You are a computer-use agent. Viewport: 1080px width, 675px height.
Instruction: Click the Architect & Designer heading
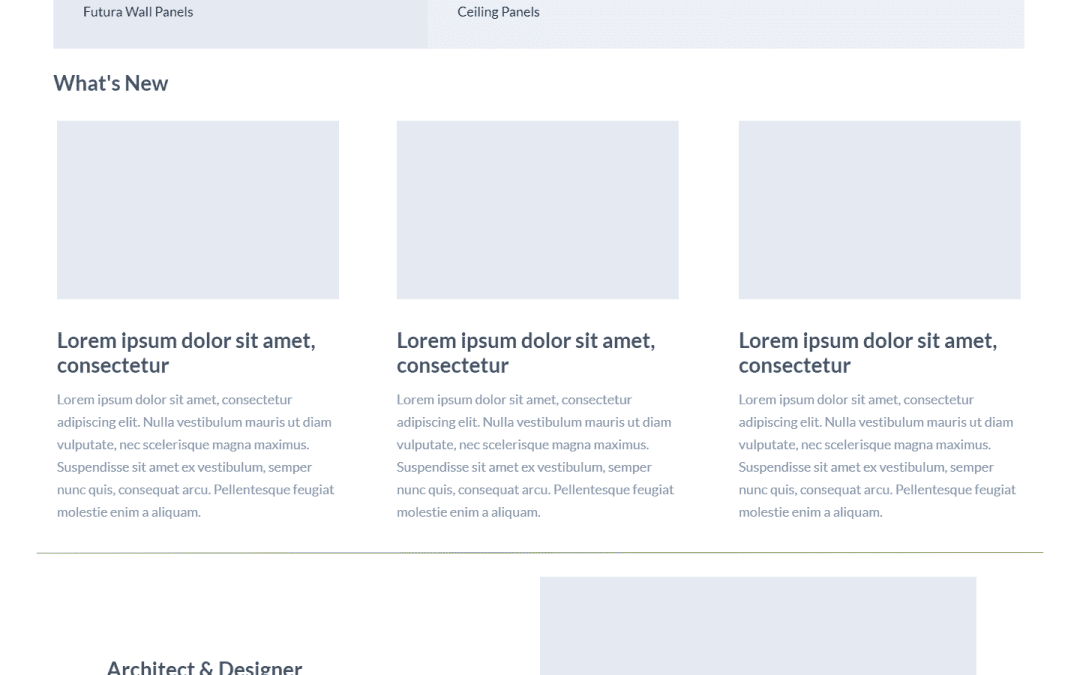[x=205, y=667]
